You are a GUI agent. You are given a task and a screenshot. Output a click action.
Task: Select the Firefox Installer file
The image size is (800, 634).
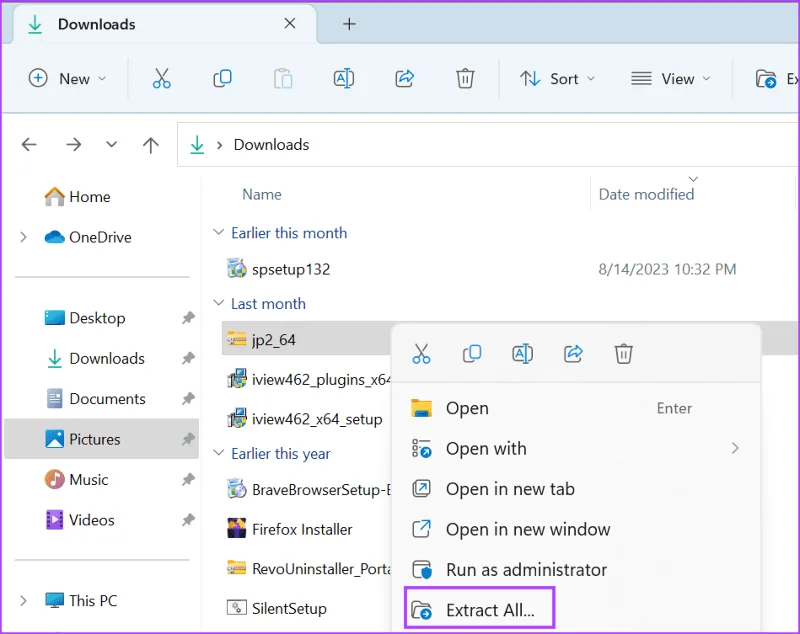289,529
